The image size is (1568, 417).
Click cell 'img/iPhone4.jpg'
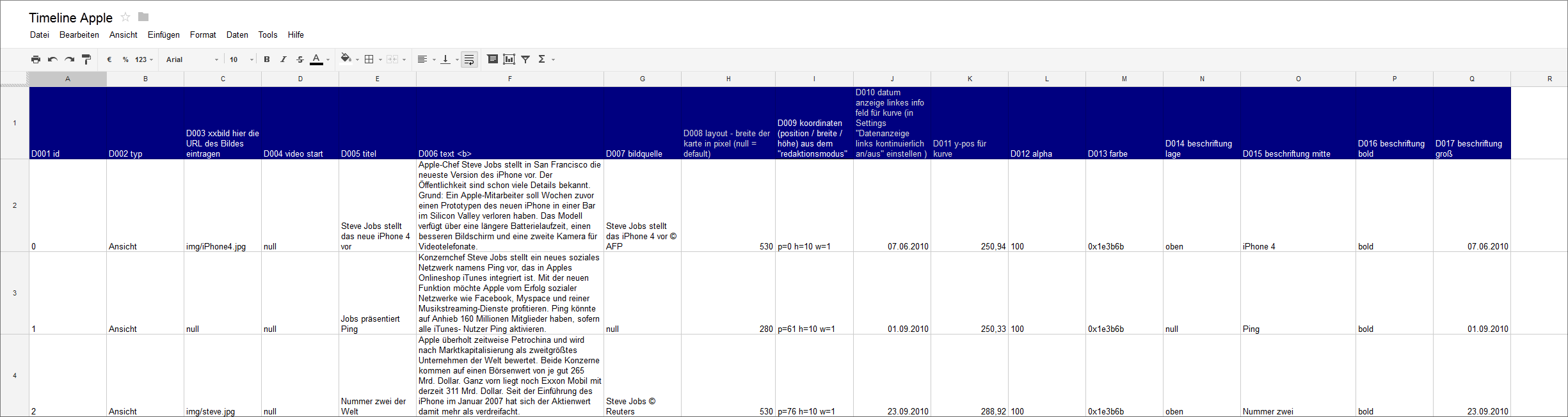(223, 205)
